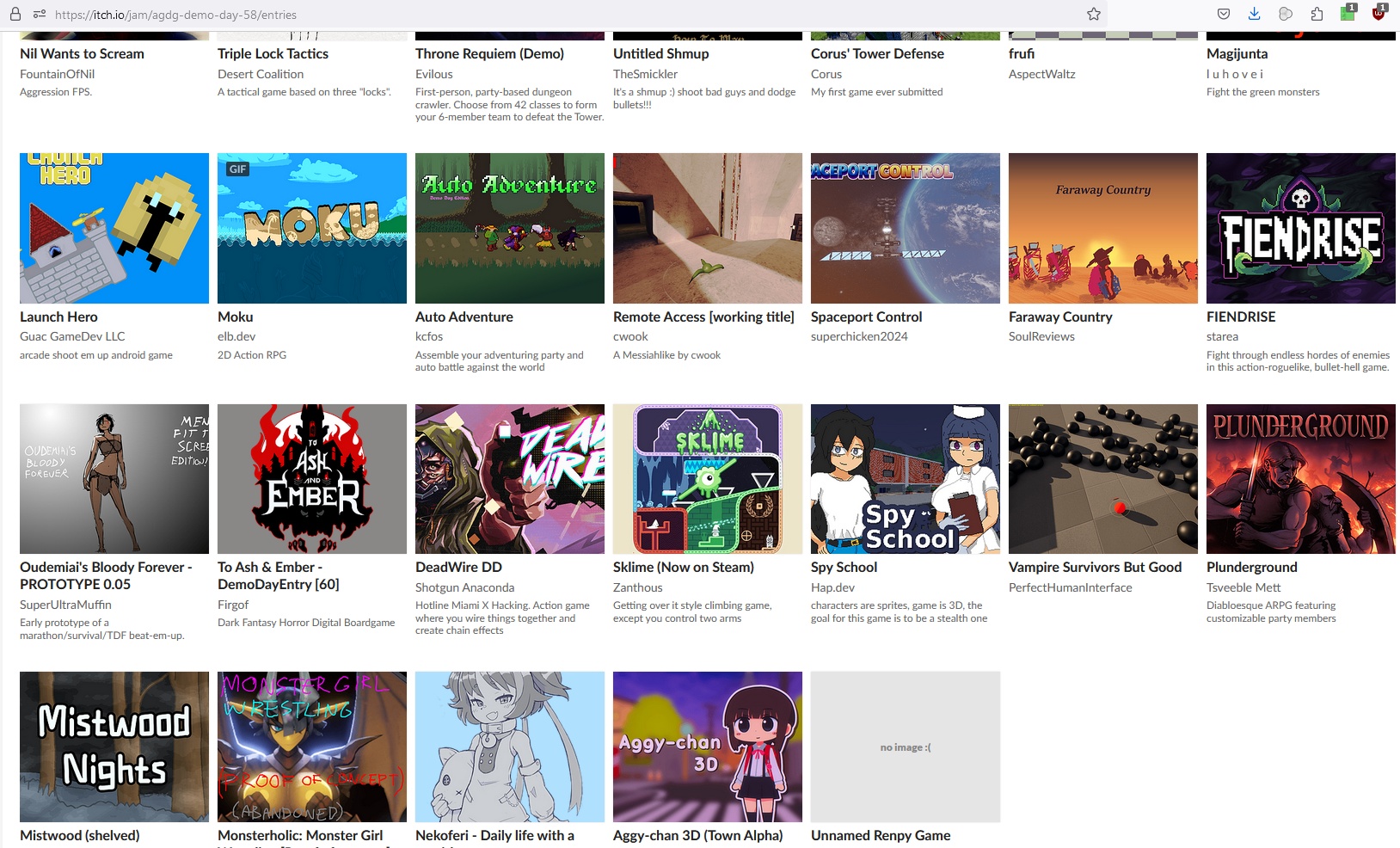Image resolution: width=1400 pixels, height=848 pixels.
Task: Open the frufi game title link
Action: (1022, 53)
